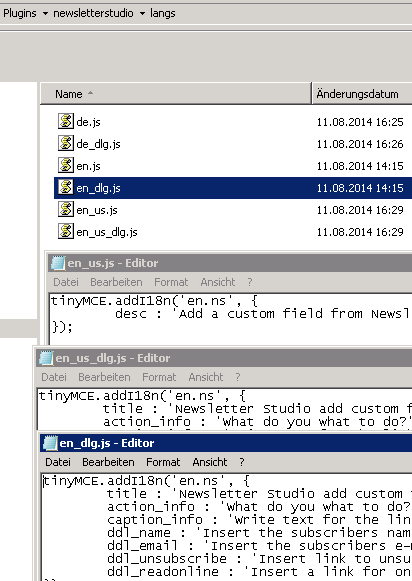Click the notepad icon of en_us_dlg.js Editor

46,358
